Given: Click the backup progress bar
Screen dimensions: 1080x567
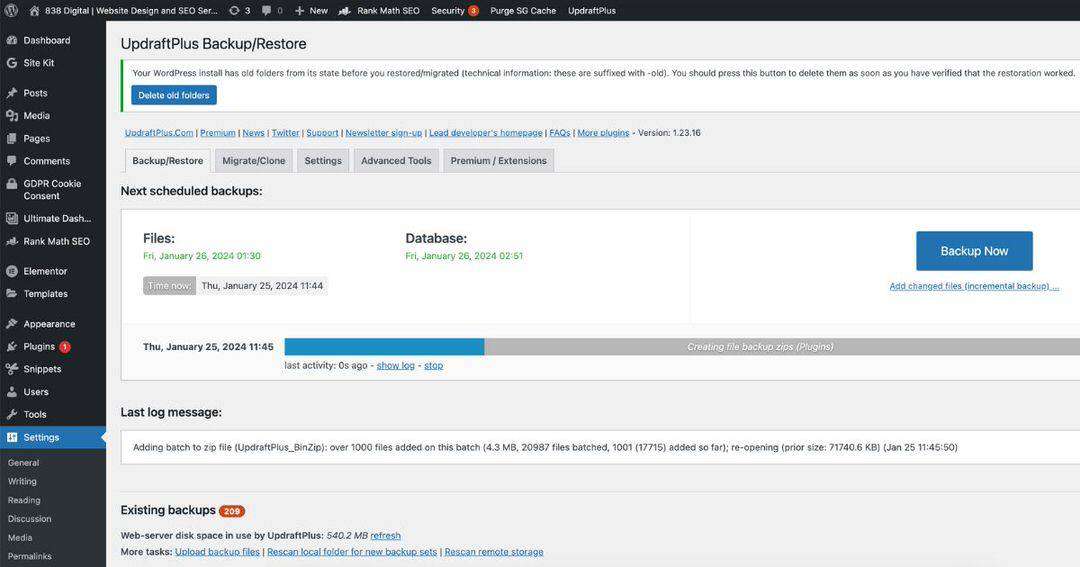Looking at the screenshot, I should click(x=682, y=347).
